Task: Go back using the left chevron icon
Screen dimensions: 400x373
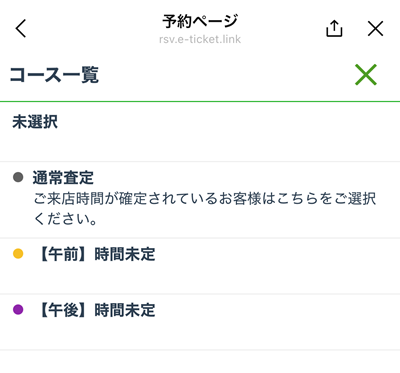Action: (21, 28)
